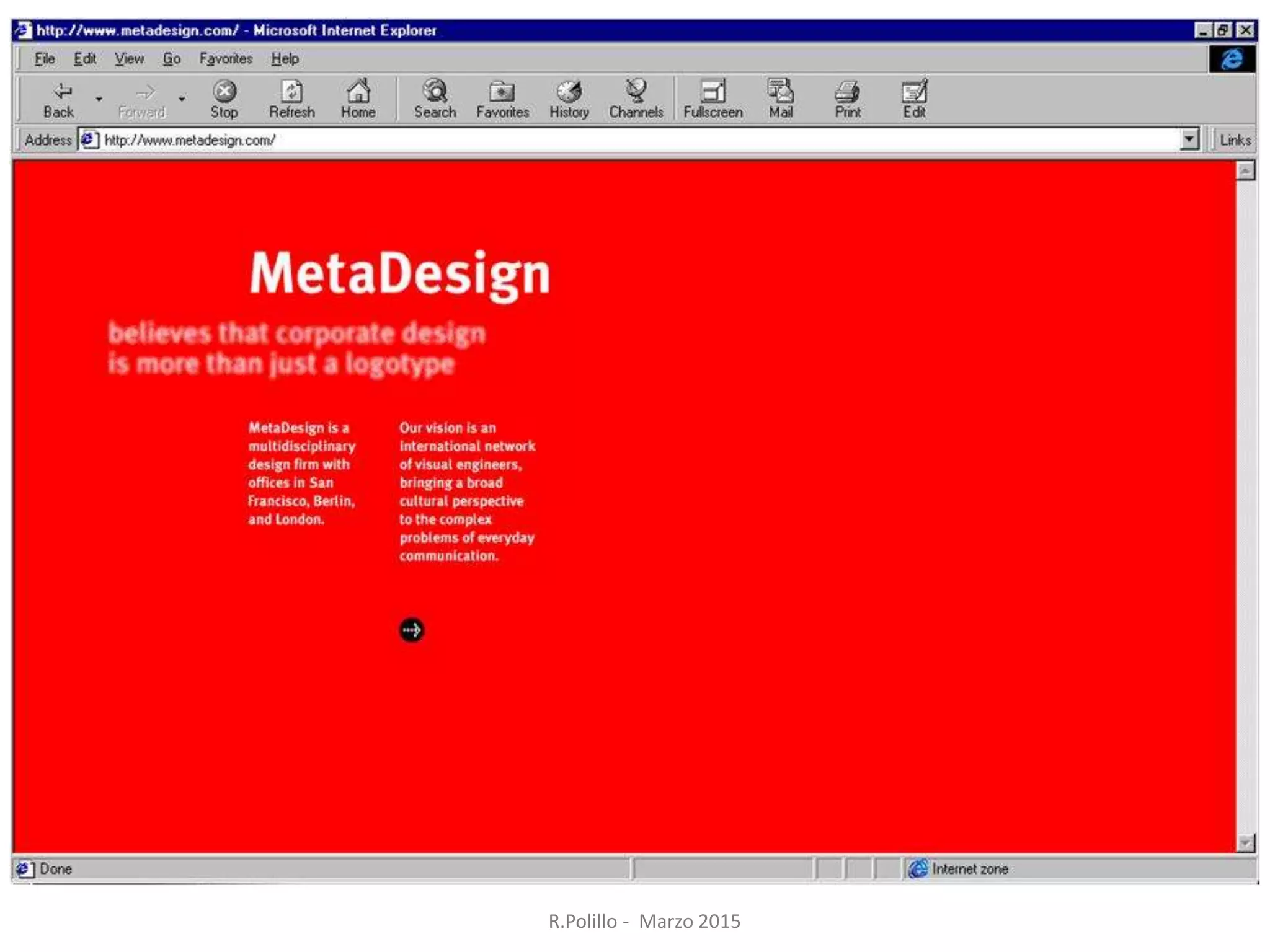
Task: Click the Links bar label
Action: click(1235, 140)
